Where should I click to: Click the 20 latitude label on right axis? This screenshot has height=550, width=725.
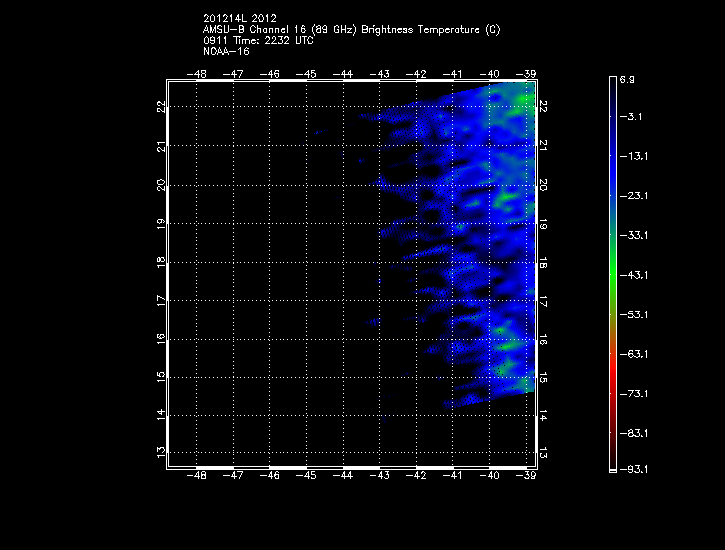point(543,186)
